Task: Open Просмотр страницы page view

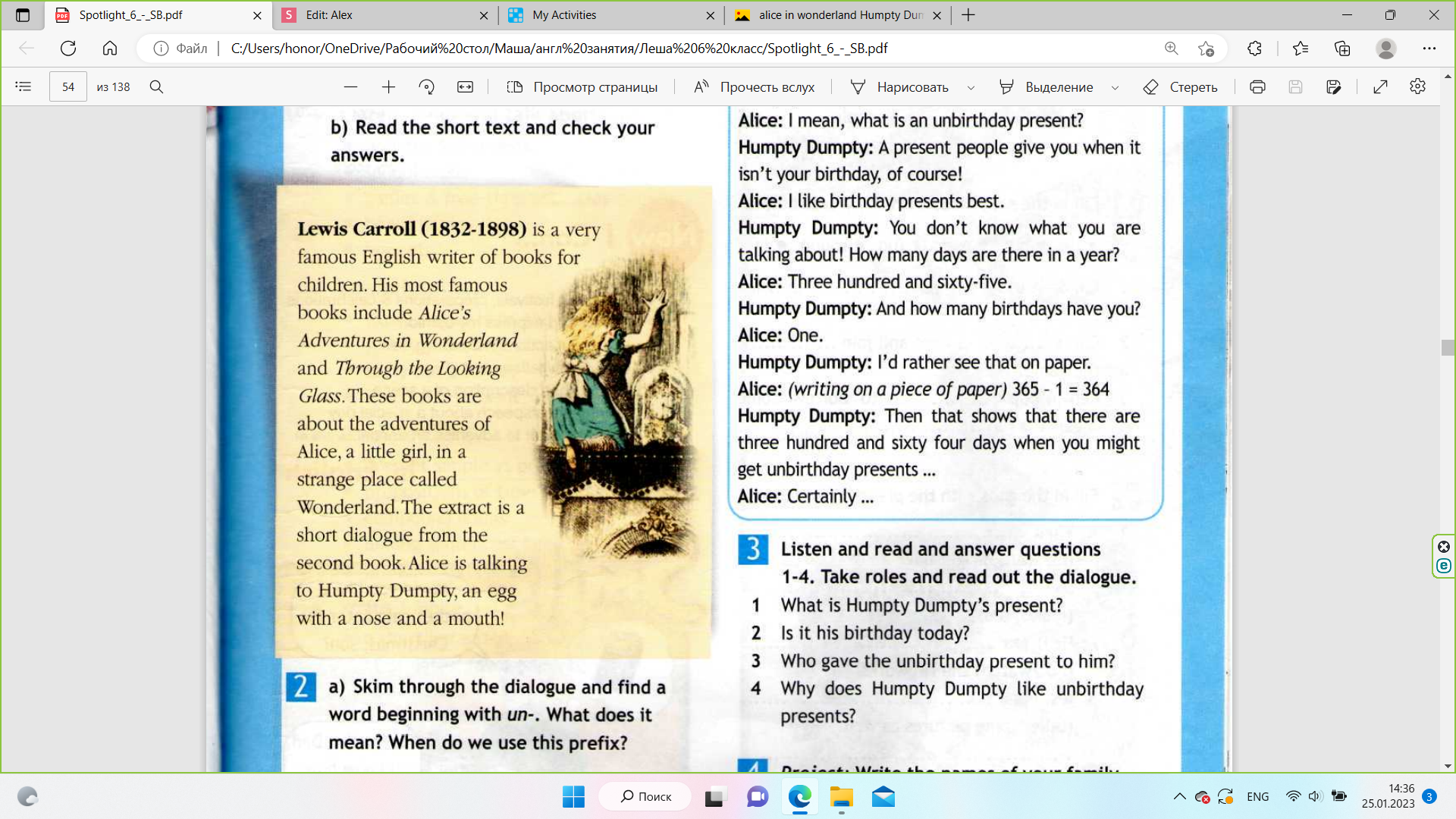Action: 582,87
